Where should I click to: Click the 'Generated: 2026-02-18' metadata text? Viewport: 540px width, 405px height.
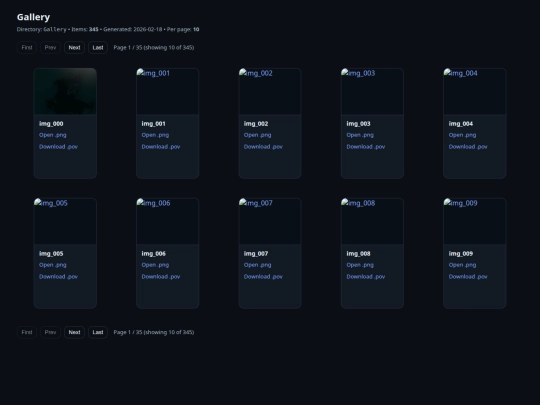(x=133, y=29)
